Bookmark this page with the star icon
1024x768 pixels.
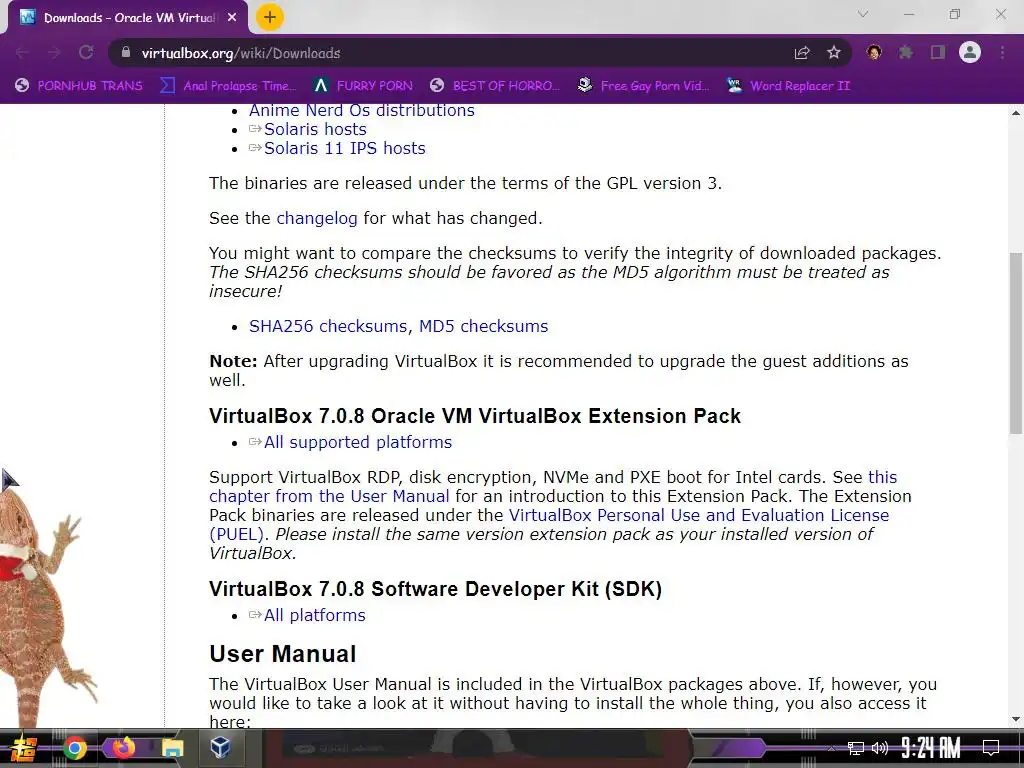pyautogui.click(x=834, y=53)
